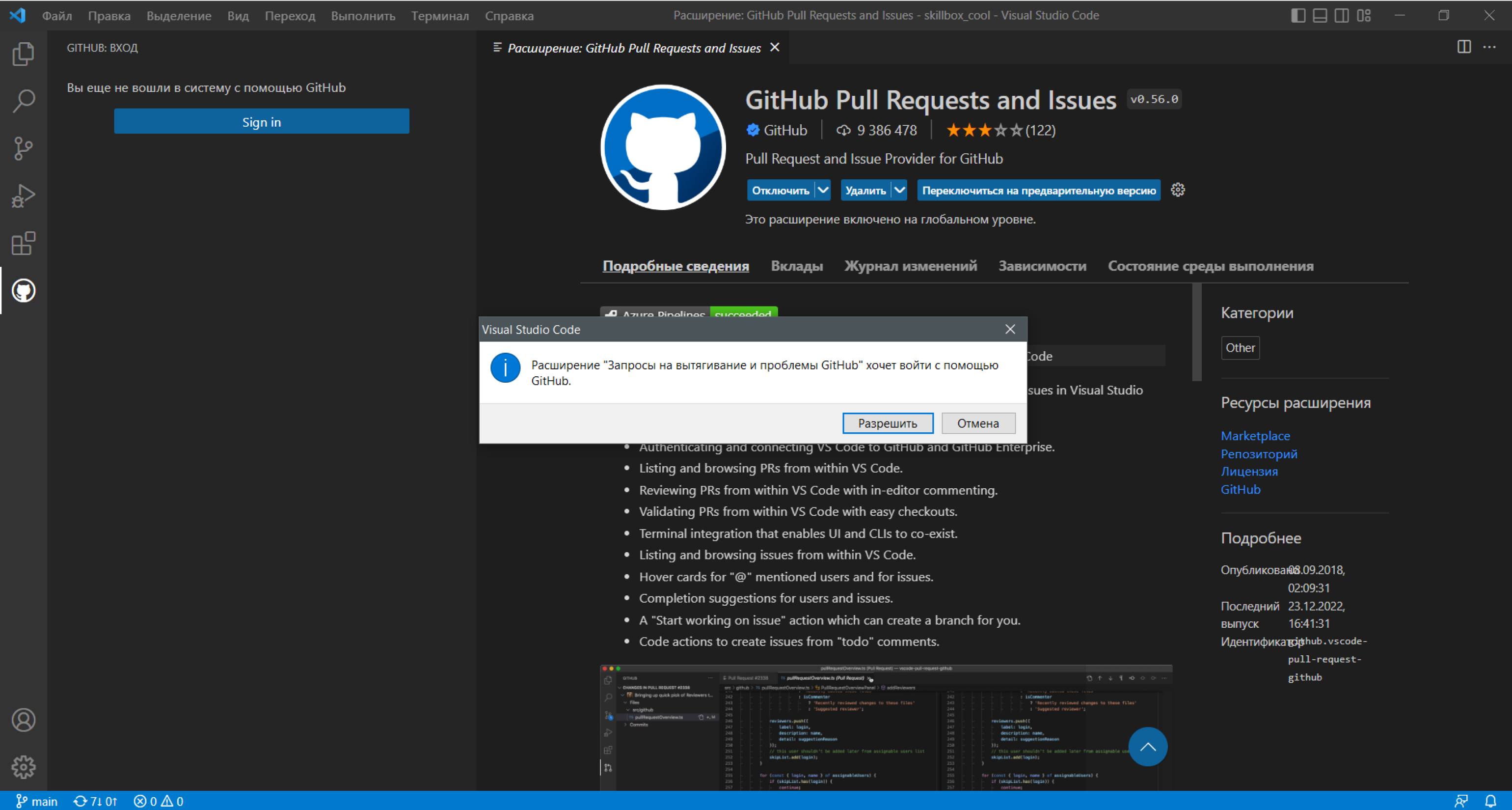Open notifications bell in status bar
Image resolution: width=1512 pixels, height=810 pixels.
pyautogui.click(x=1490, y=801)
